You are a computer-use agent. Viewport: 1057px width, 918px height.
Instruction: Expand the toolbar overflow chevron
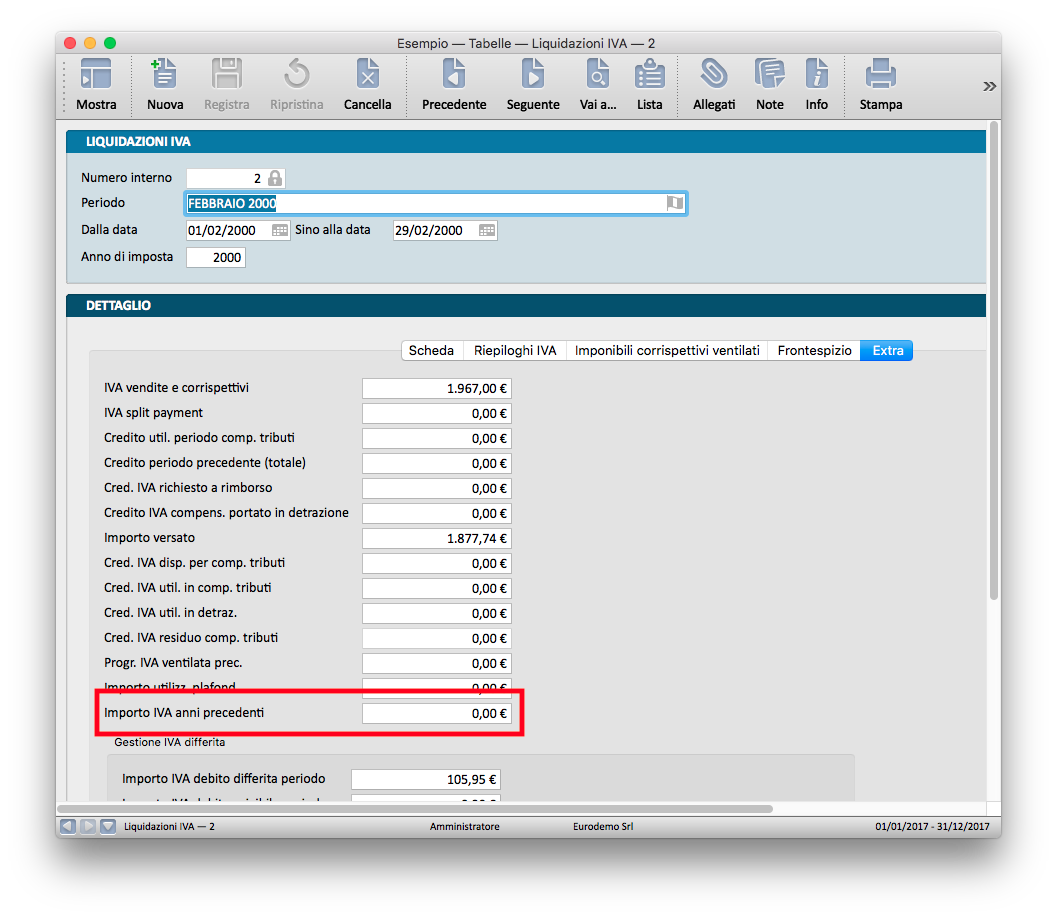[x=989, y=86]
